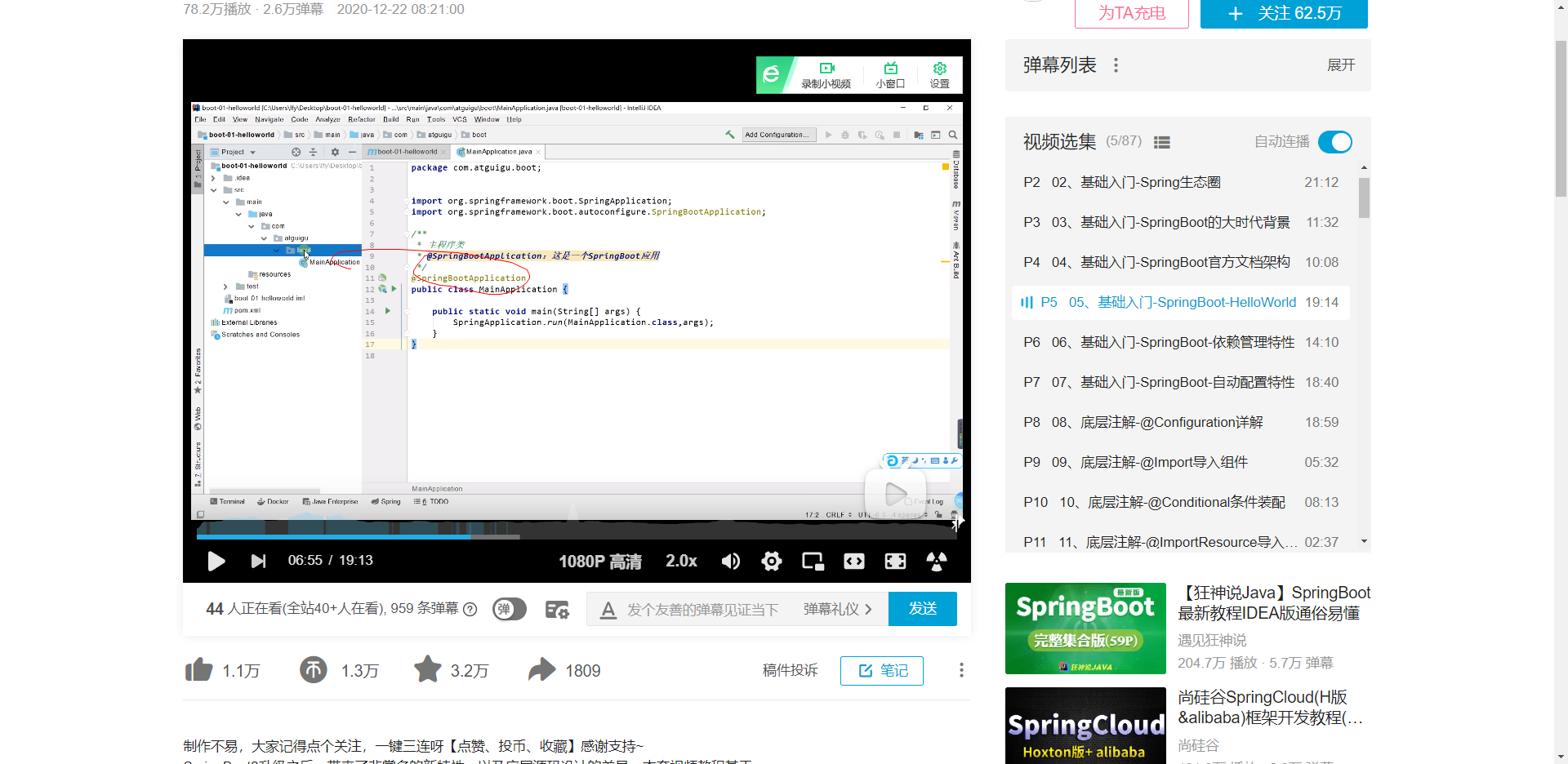
Task: Select P6 依赖管理特性 episode
Action: tap(1181, 342)
